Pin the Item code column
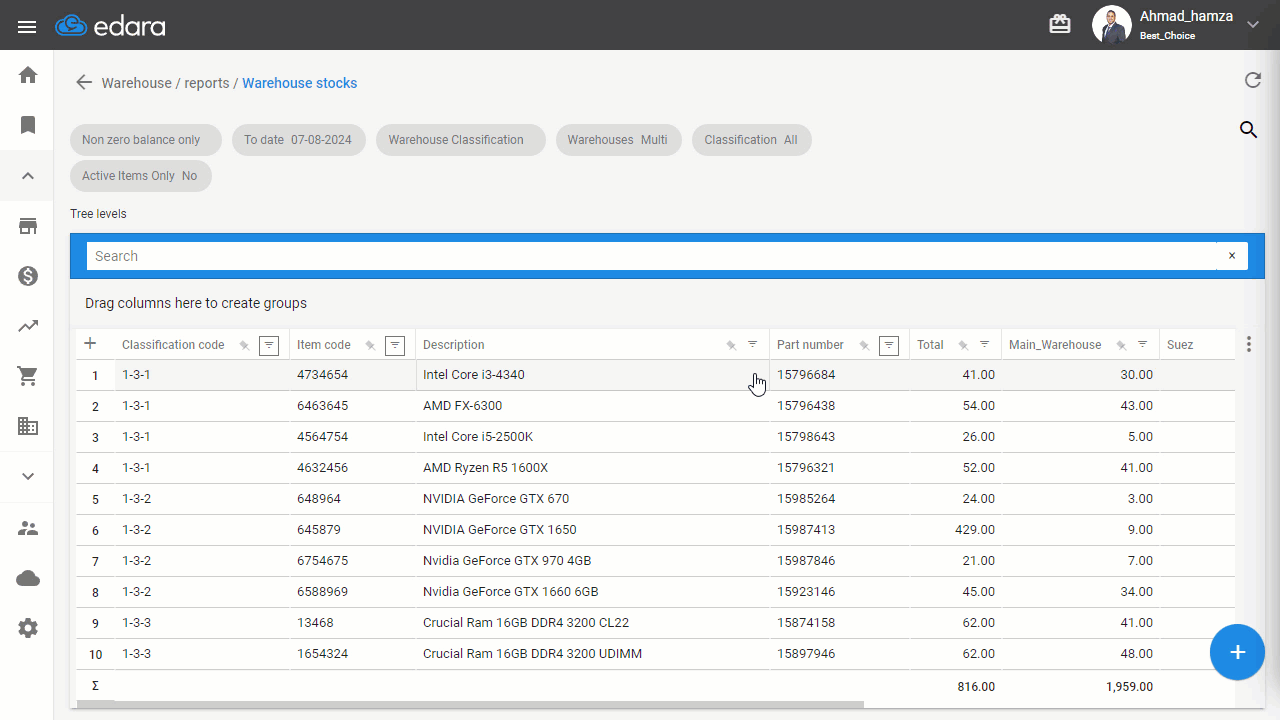The image size is (1280, 720). tap(370, 345)
